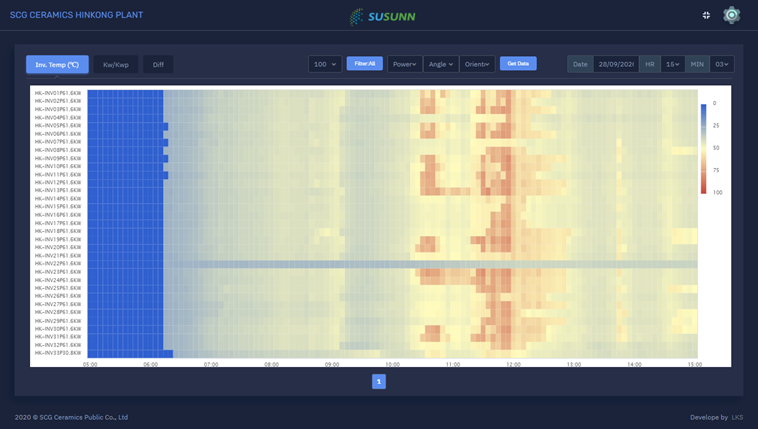Click the SCG CERAMICS HINKONG PLANT title
The width and height of the screenshot is (758, 429).
tap(76, 15)
